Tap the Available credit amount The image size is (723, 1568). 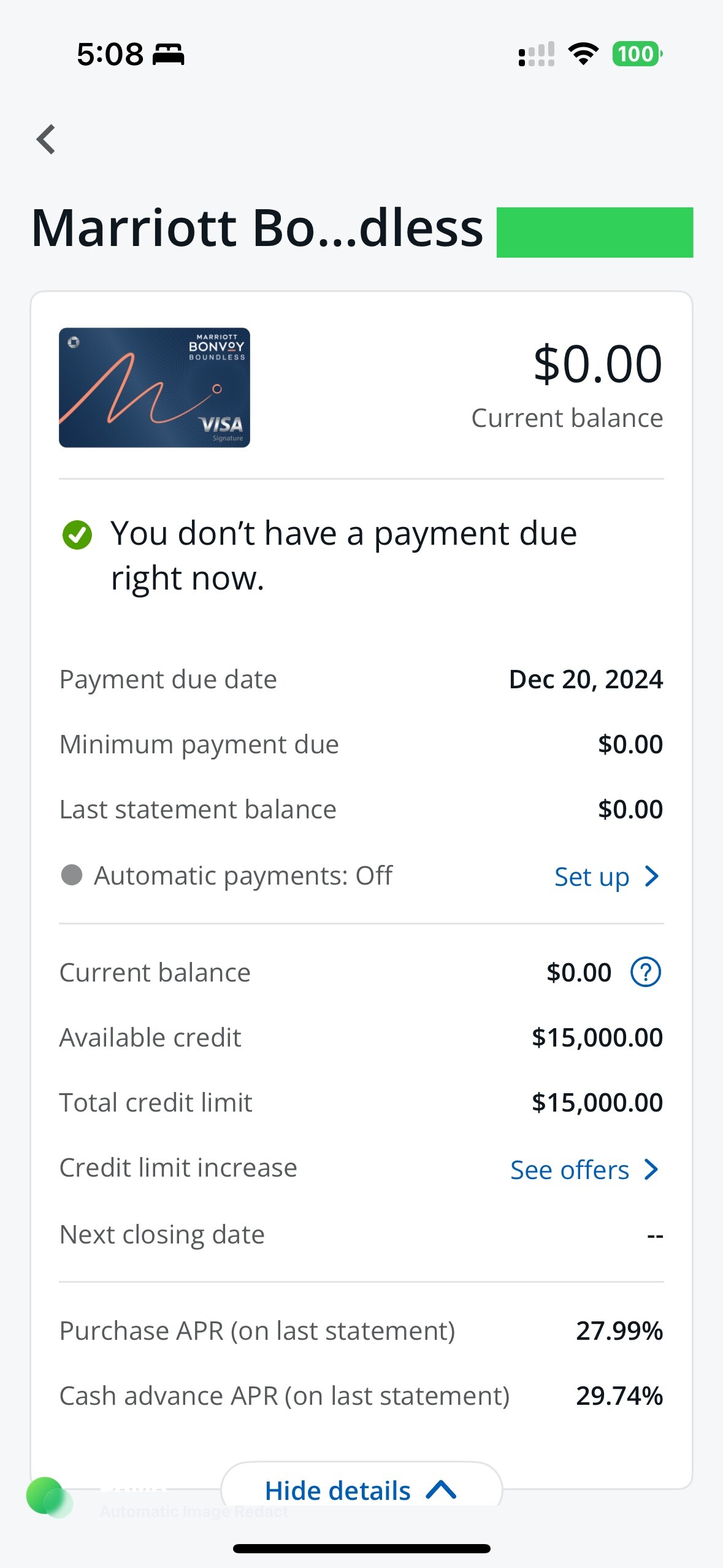point(597,1037)
